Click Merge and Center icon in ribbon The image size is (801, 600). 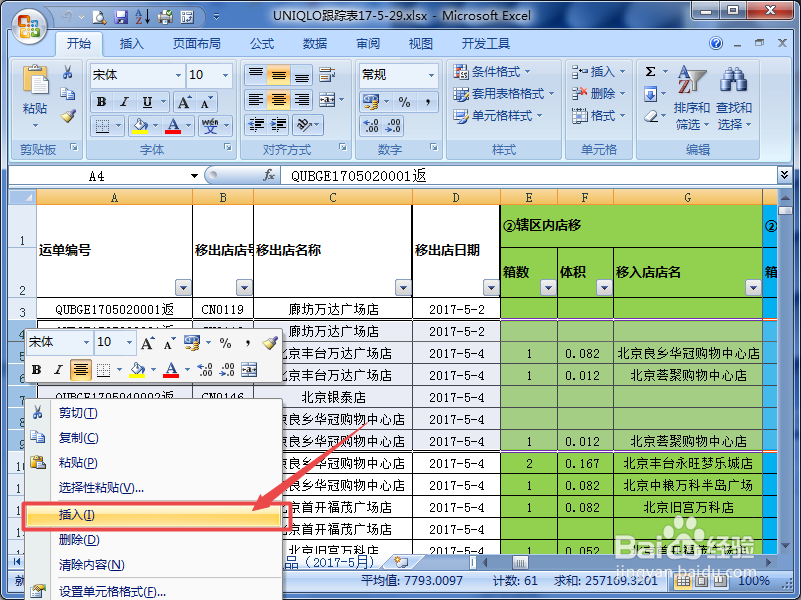coord(327,100)
